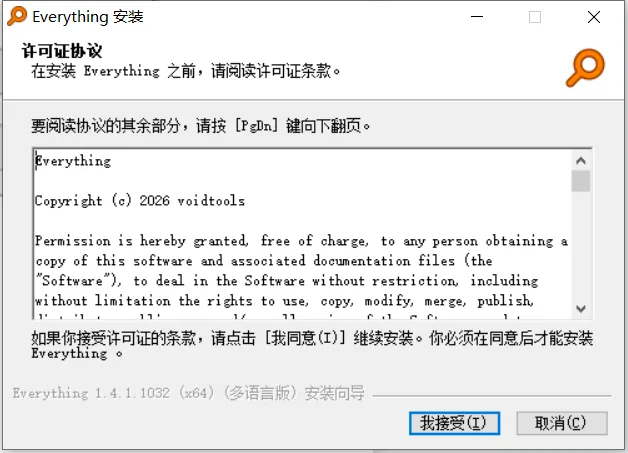Accept the license with 我接受(I) button

(454, 423)
